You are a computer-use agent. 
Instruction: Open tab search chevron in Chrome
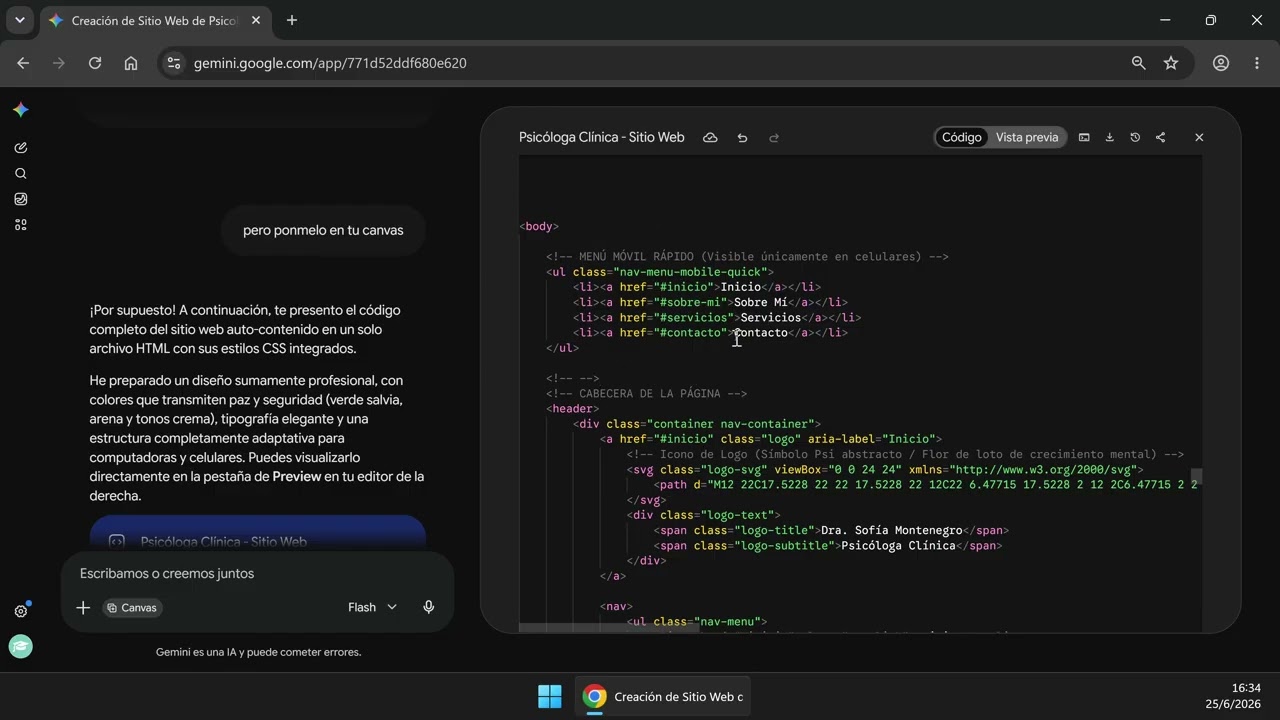pyautogui.click(x=19, y=20)
